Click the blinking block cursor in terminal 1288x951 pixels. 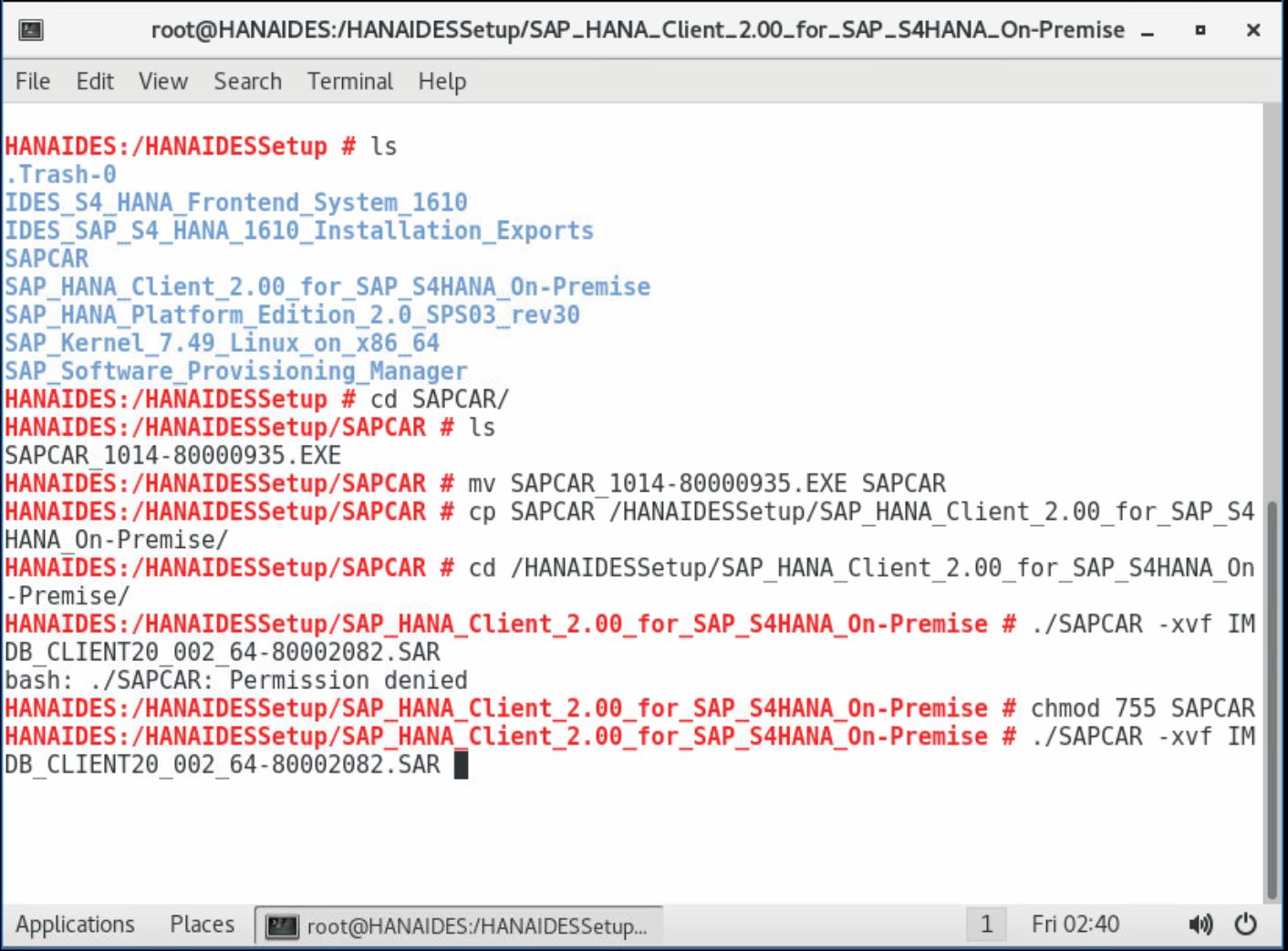pyautogui.click(x=461, y=764)
